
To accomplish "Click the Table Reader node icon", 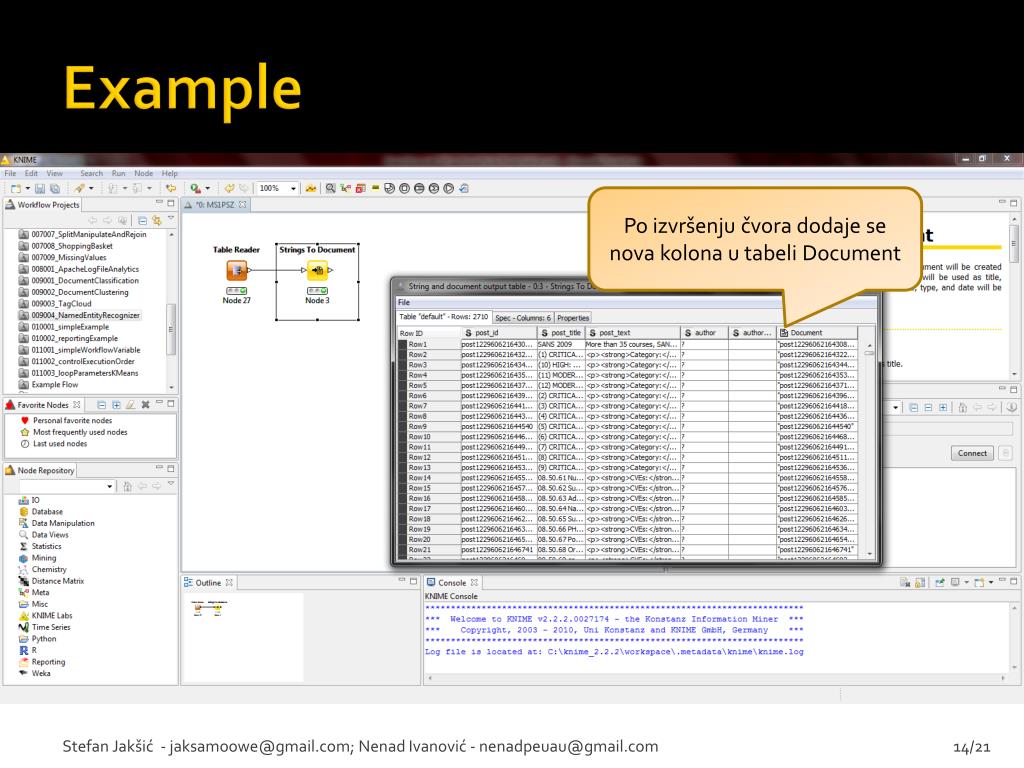I will (x=236, y=270).
